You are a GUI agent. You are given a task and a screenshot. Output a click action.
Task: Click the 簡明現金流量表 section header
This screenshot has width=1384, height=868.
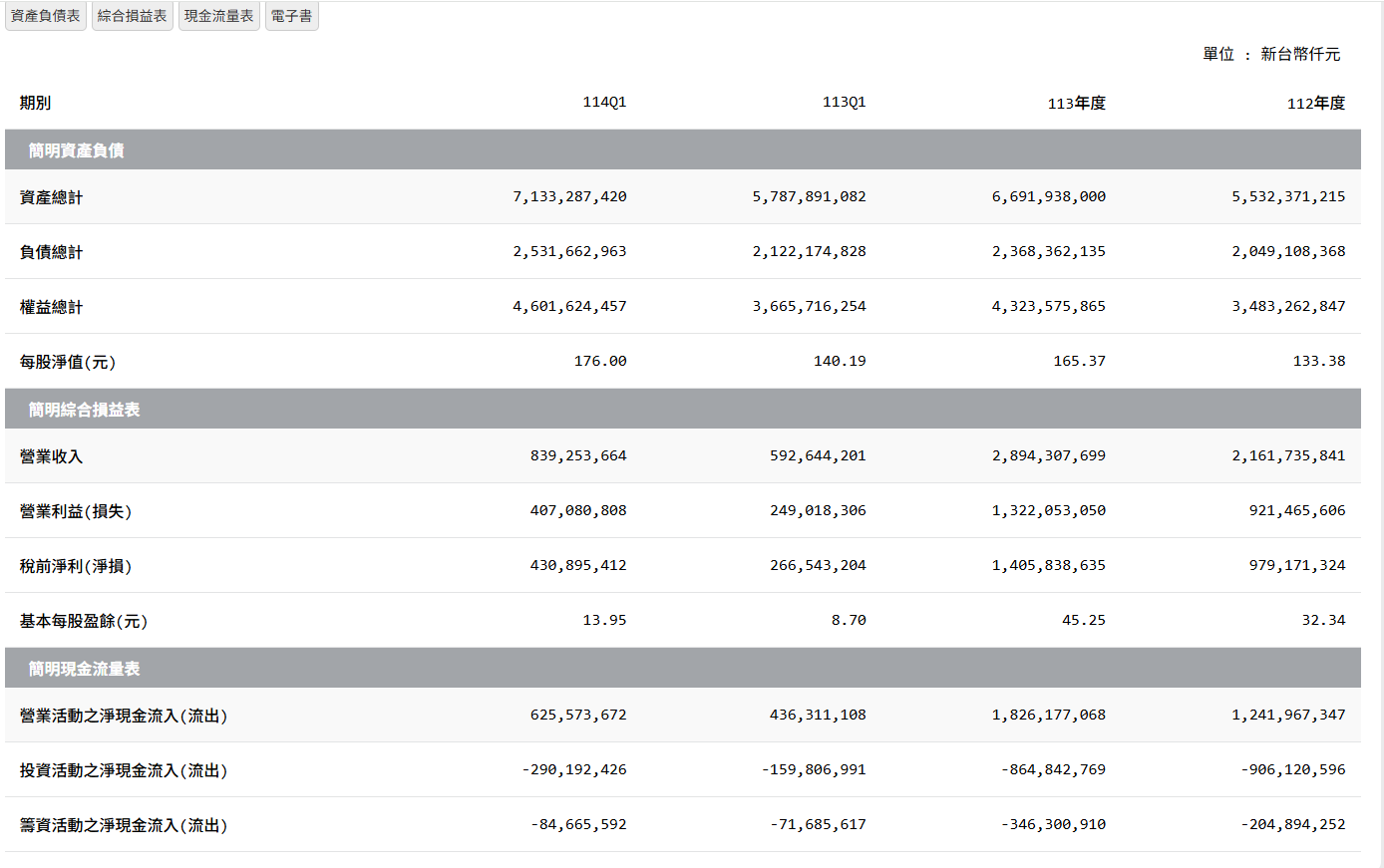[85, 669]
